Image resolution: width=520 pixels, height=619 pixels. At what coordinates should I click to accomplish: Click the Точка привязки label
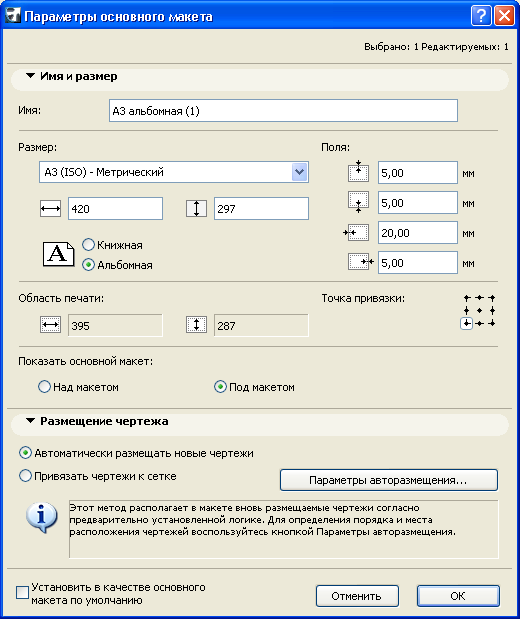click(363, 298)
